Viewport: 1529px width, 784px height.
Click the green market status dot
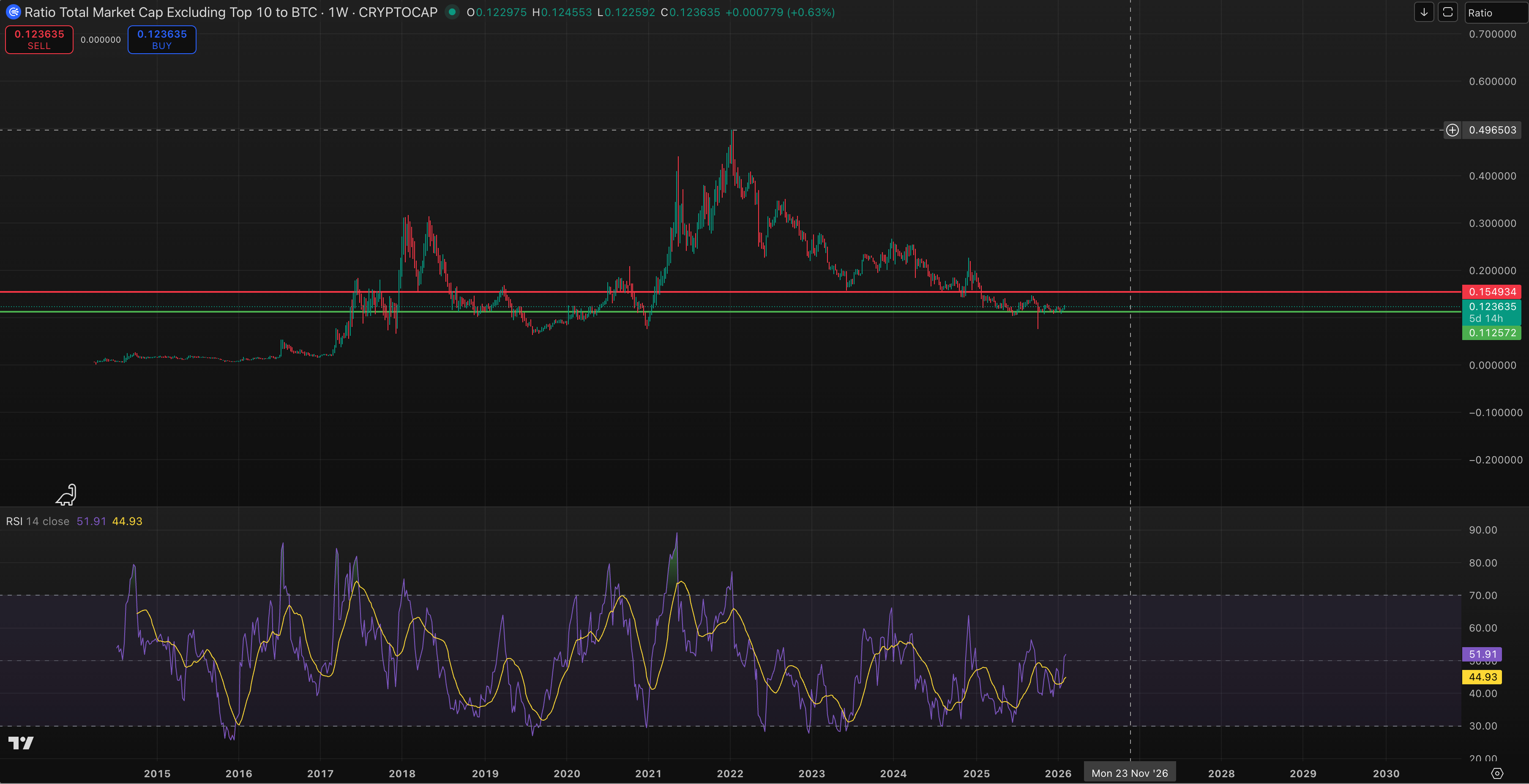[x=452, y=12]
